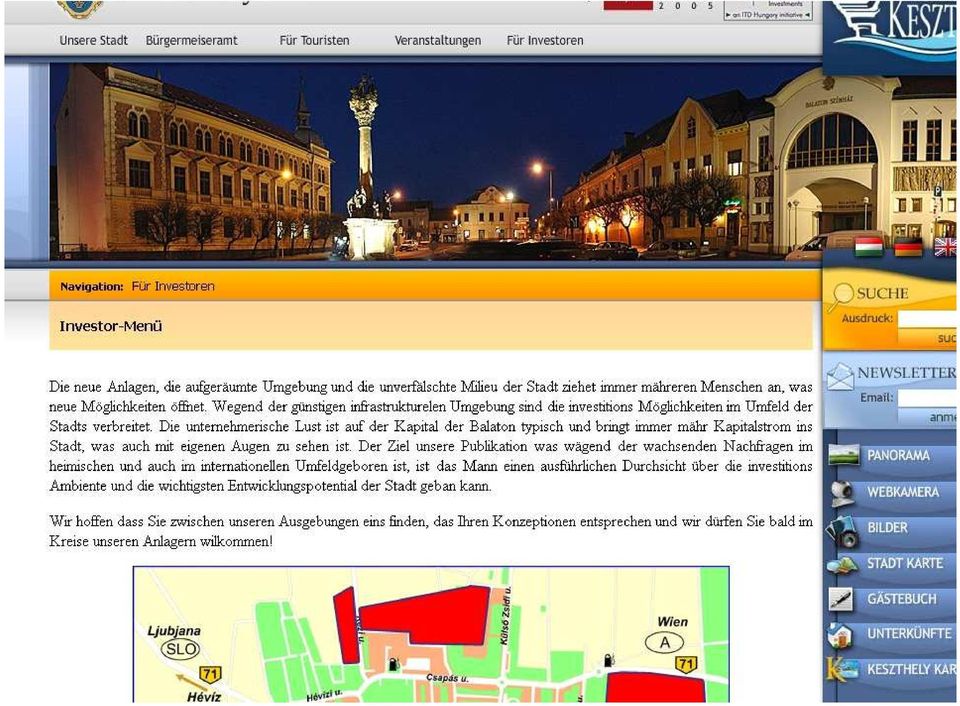Screen dimensions: 960x706
Task: Switch language with the German flag
Action: coord(908,247)
